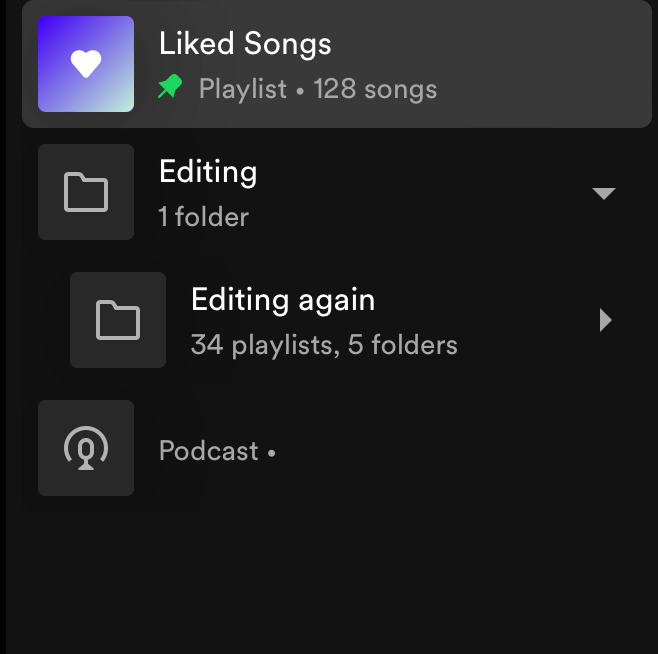
Task: Open the Liked Songs title
Action: [245, 44]
